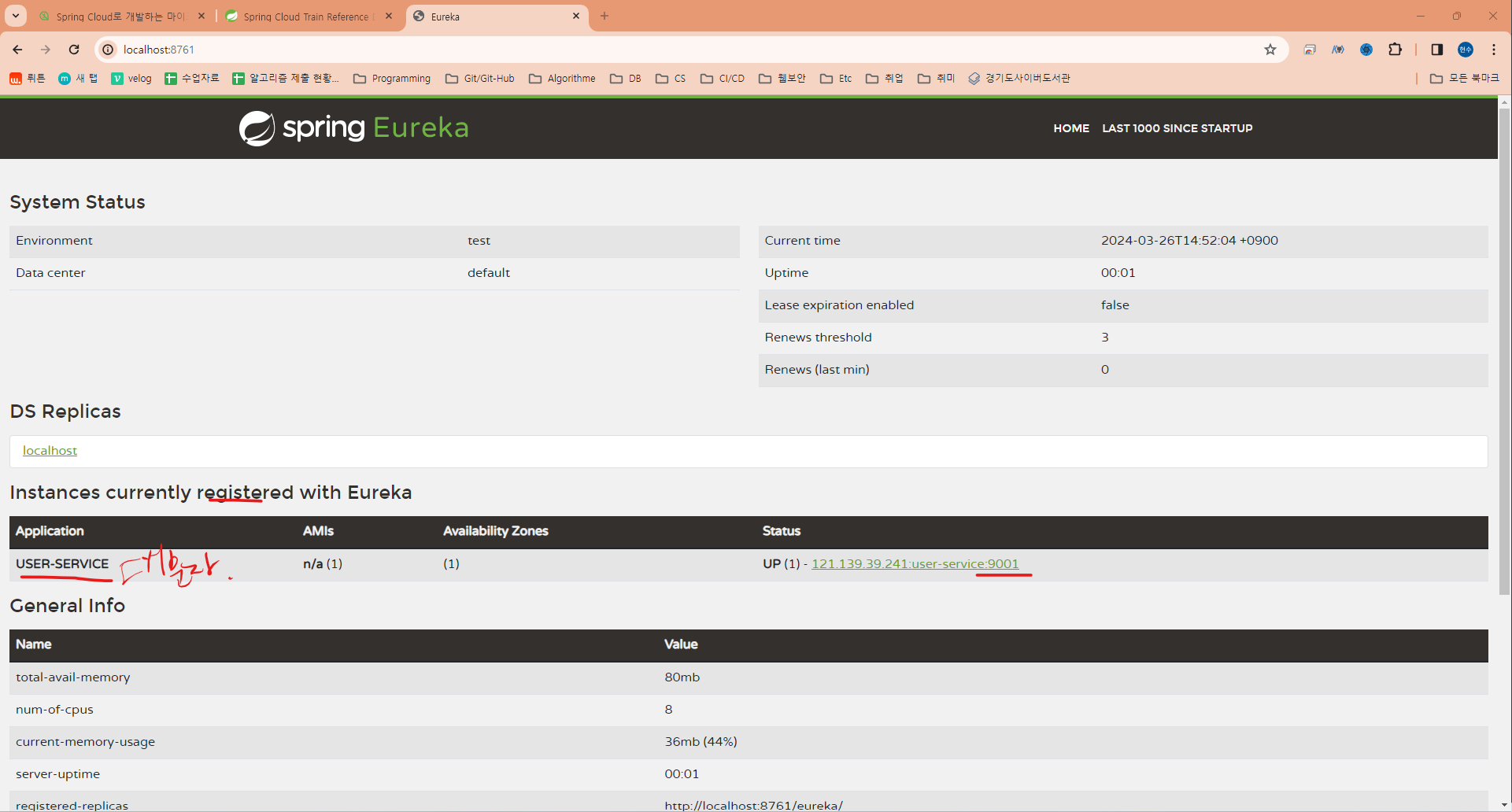Open a new tab with the plus button
The height and width of the screenshot is (812, 1512).
click(604, 16)
